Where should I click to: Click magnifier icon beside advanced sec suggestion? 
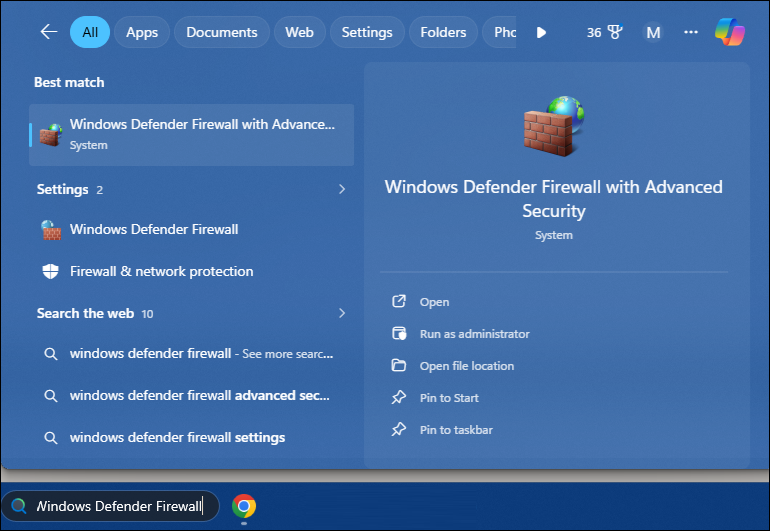(x=51, y=395)
